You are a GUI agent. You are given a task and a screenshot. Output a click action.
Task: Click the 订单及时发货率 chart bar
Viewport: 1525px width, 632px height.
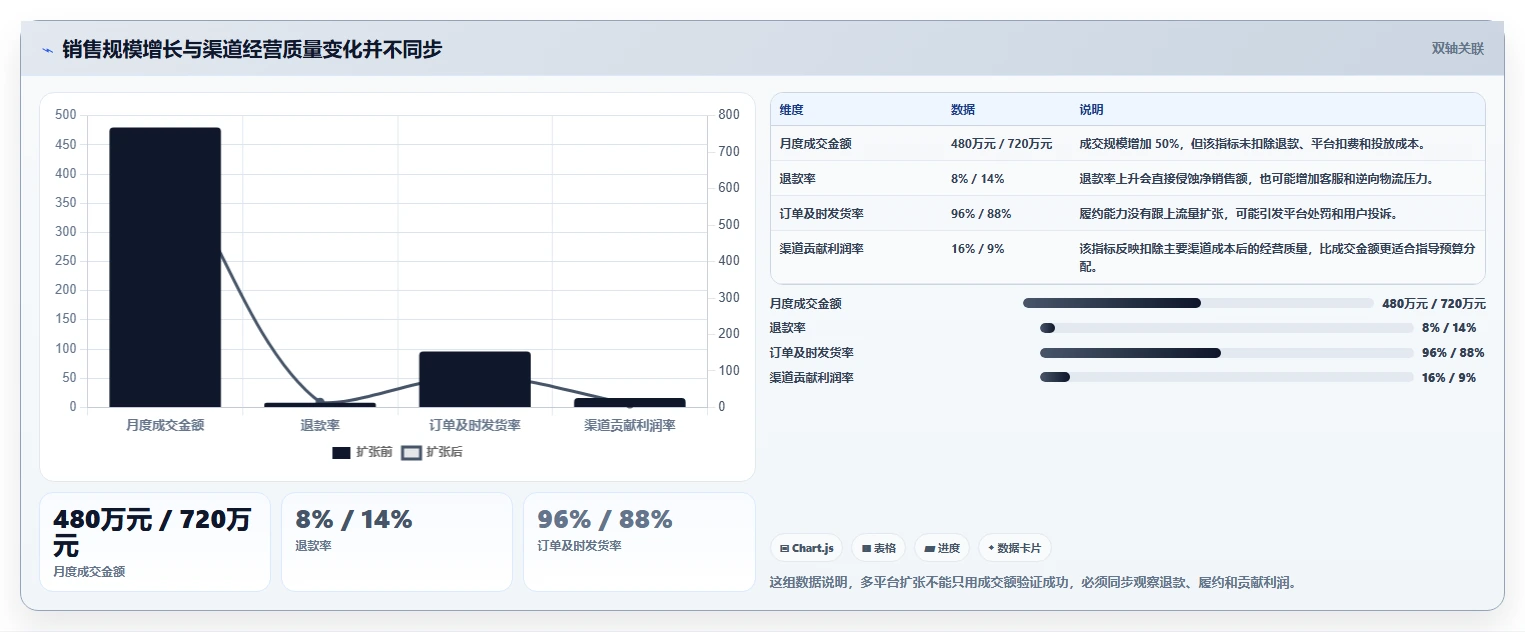tap(475, 379)
